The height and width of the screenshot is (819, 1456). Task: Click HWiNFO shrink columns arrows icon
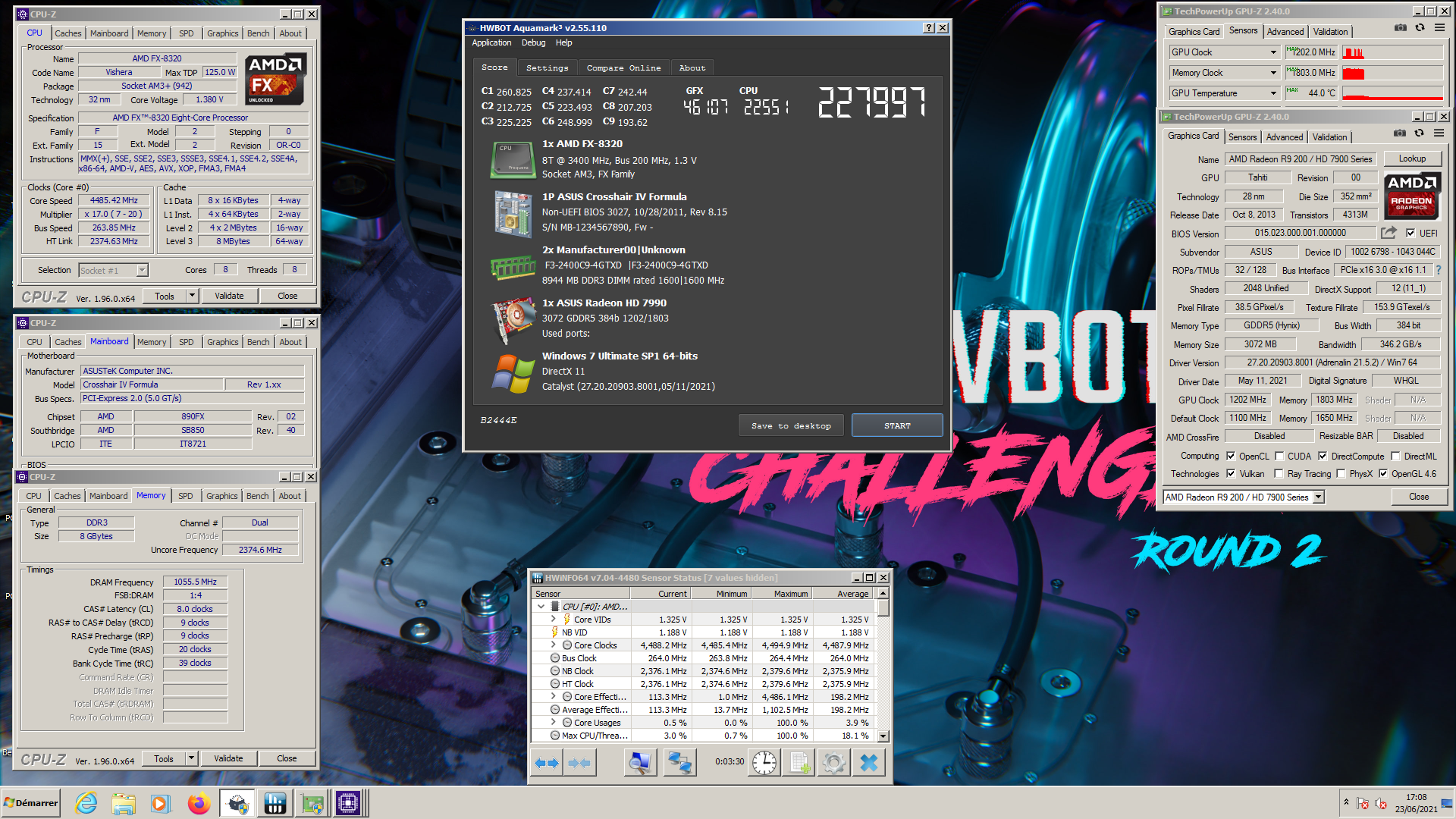point(579,763)
